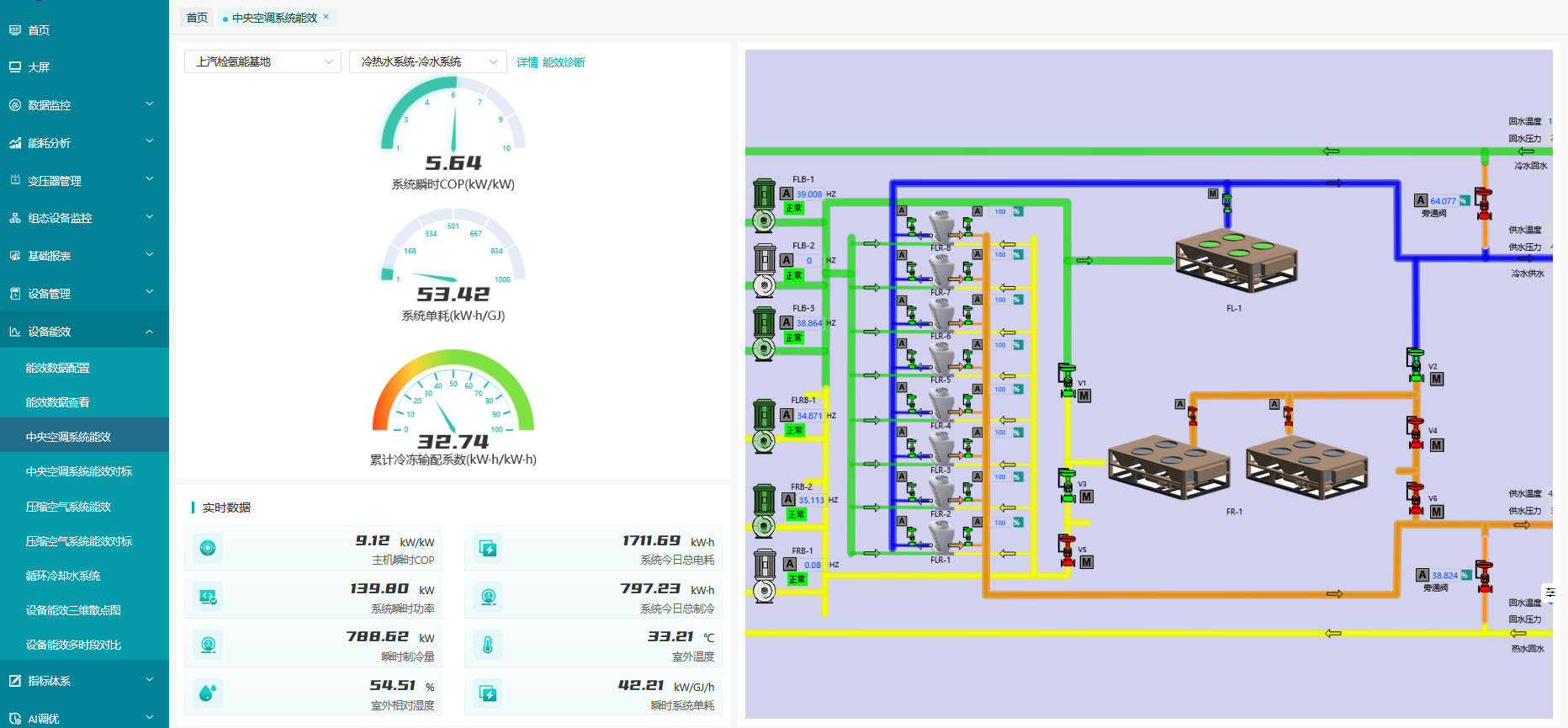Click the outdoor humidity droplet icon
The height and width of the screenshot is (728, 1568).
coord(208,693)
